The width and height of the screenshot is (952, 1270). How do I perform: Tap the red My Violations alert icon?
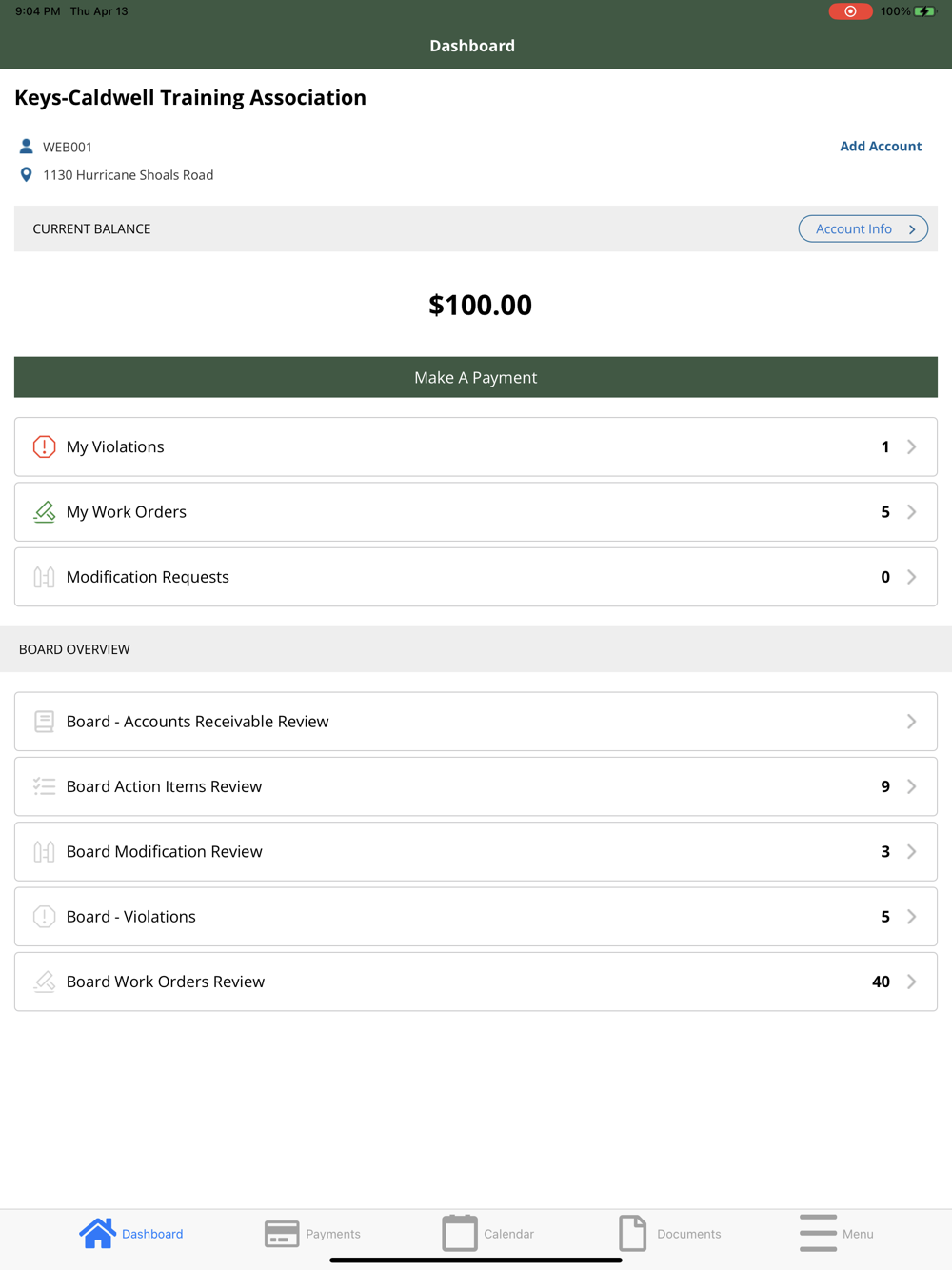coord(44,446)
